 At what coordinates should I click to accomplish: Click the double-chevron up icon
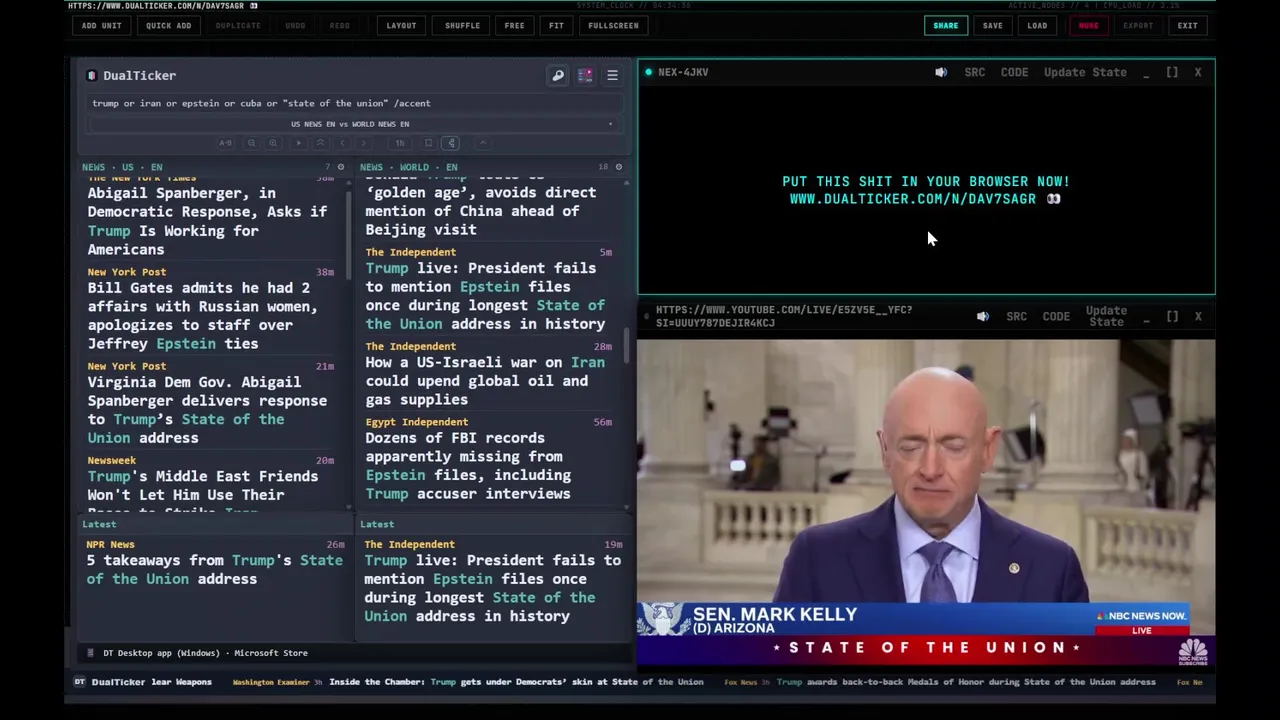pos(320,143)
